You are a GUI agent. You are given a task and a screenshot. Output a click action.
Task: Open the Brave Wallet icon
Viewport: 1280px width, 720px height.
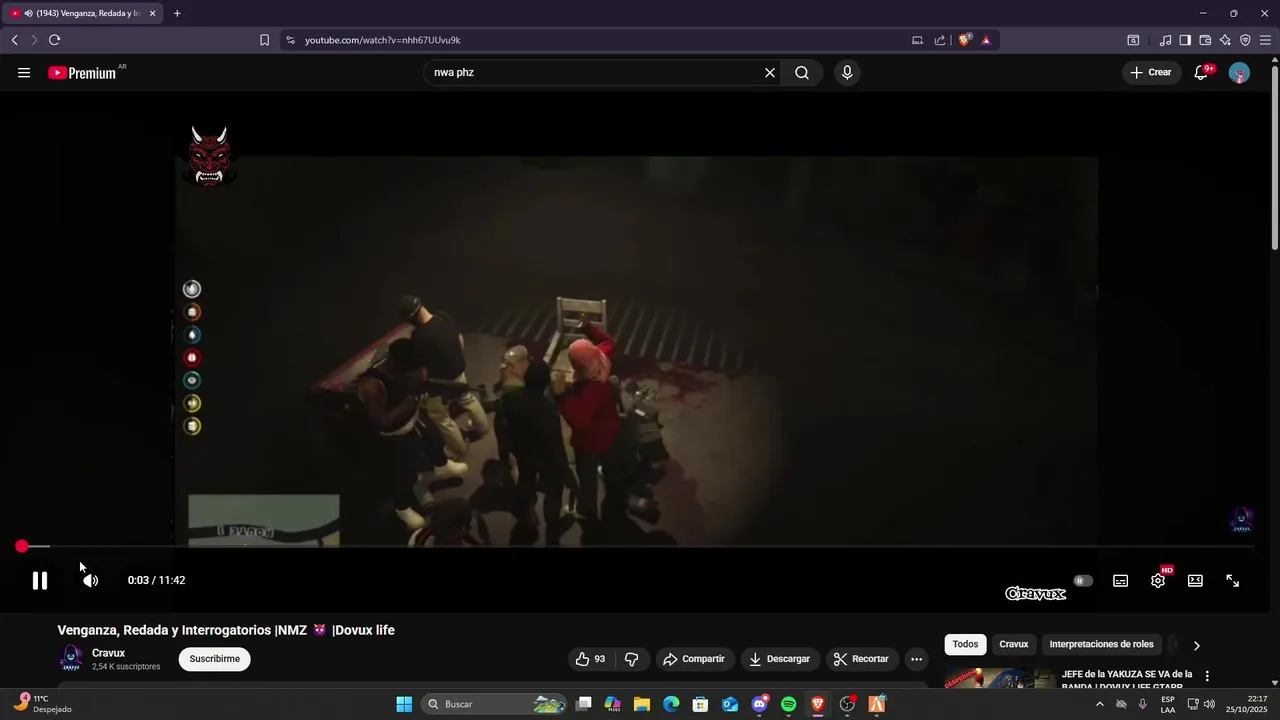[x=1205, y=40]
